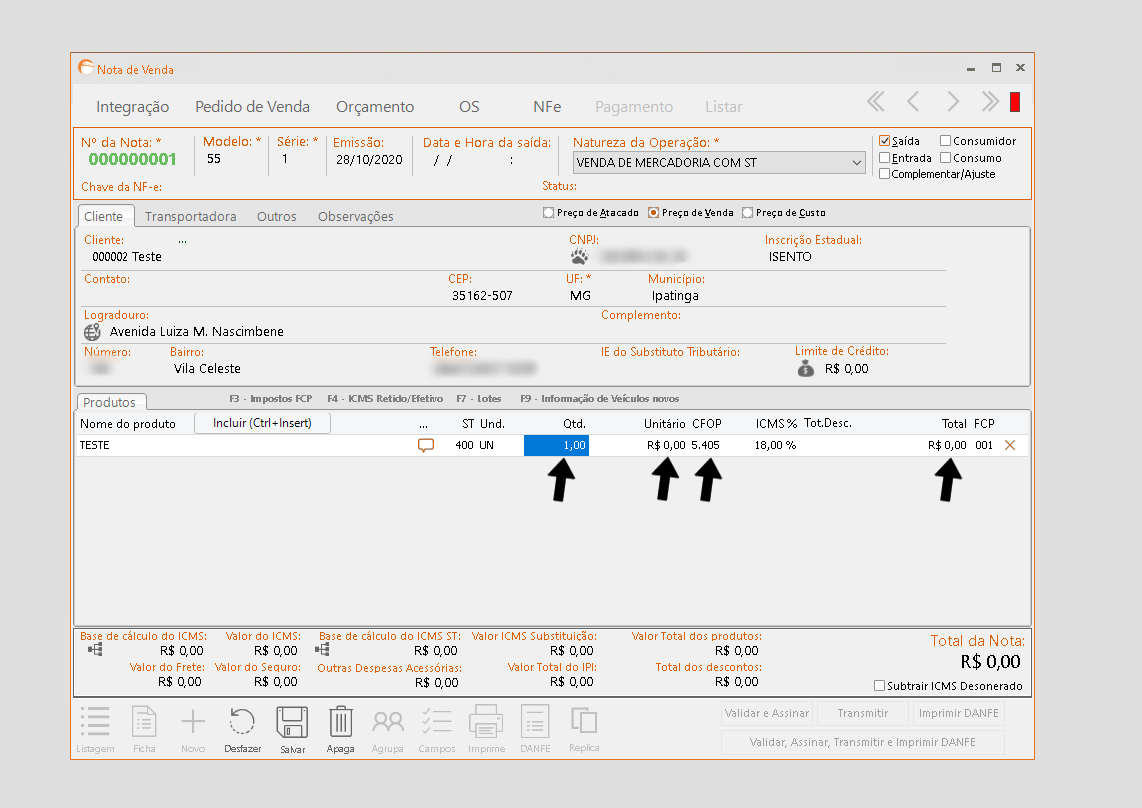Open F4 - ICMS Retido/Efetivo link
1142x808 pixels.
pos(385,399)
